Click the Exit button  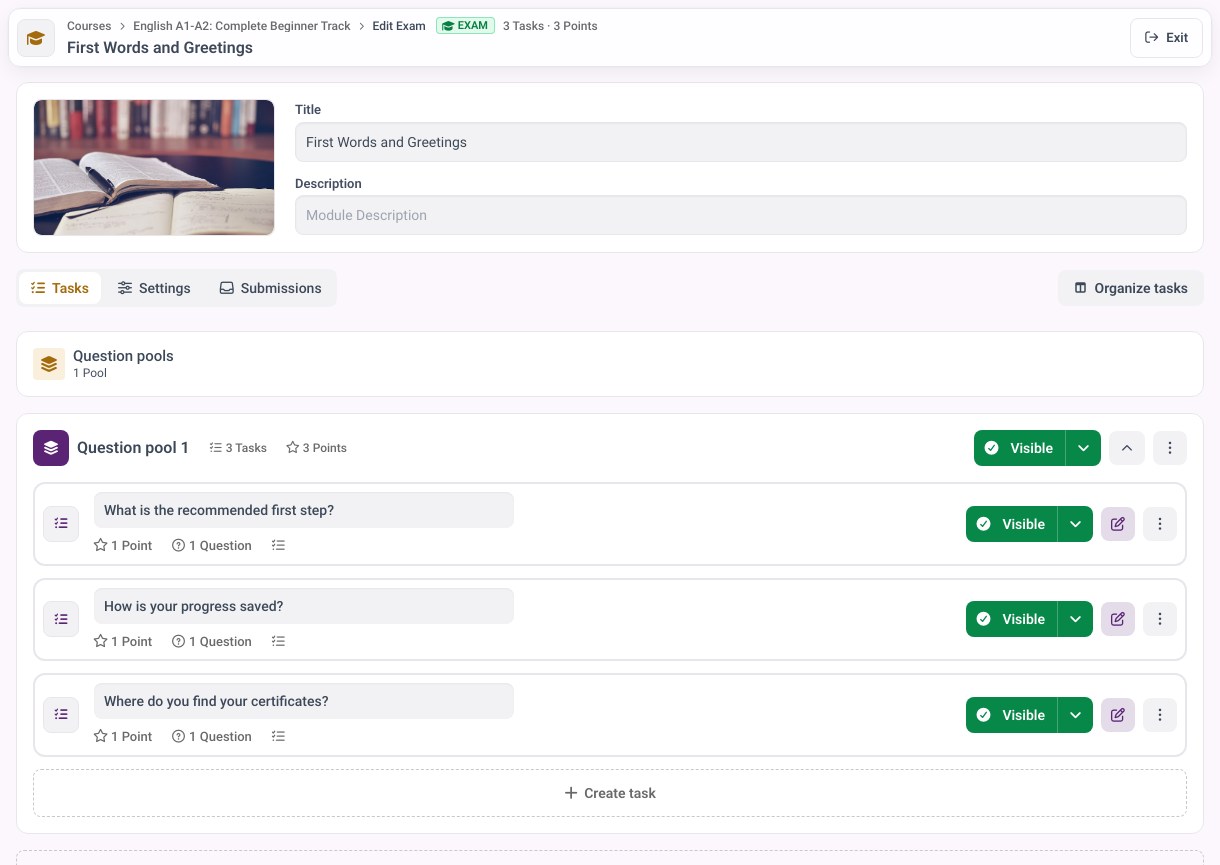tap(1166, 38)
